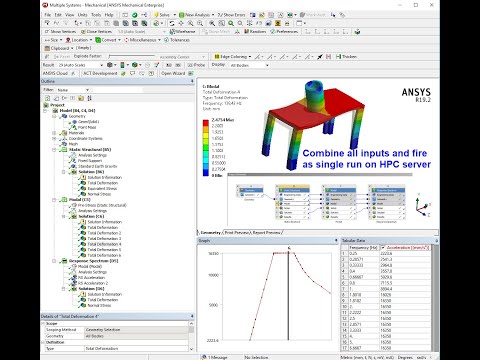Open Preferences from the toolbar
Screen dimensions: 480x360
tap(284, 31)
